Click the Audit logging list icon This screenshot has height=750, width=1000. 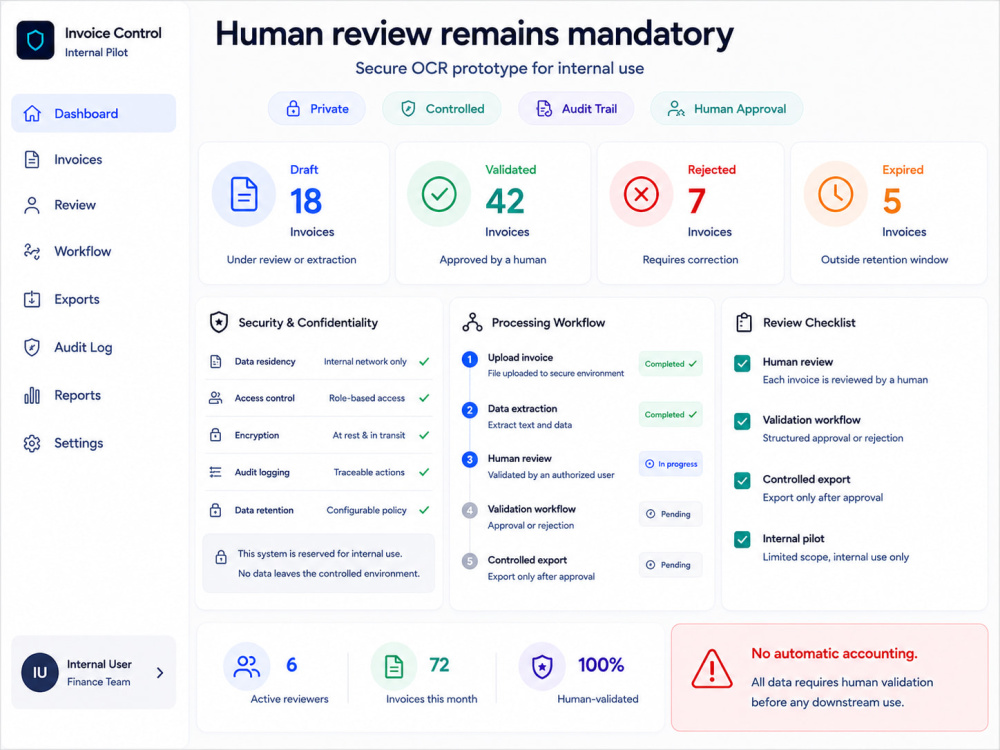(x=216, y=472)
